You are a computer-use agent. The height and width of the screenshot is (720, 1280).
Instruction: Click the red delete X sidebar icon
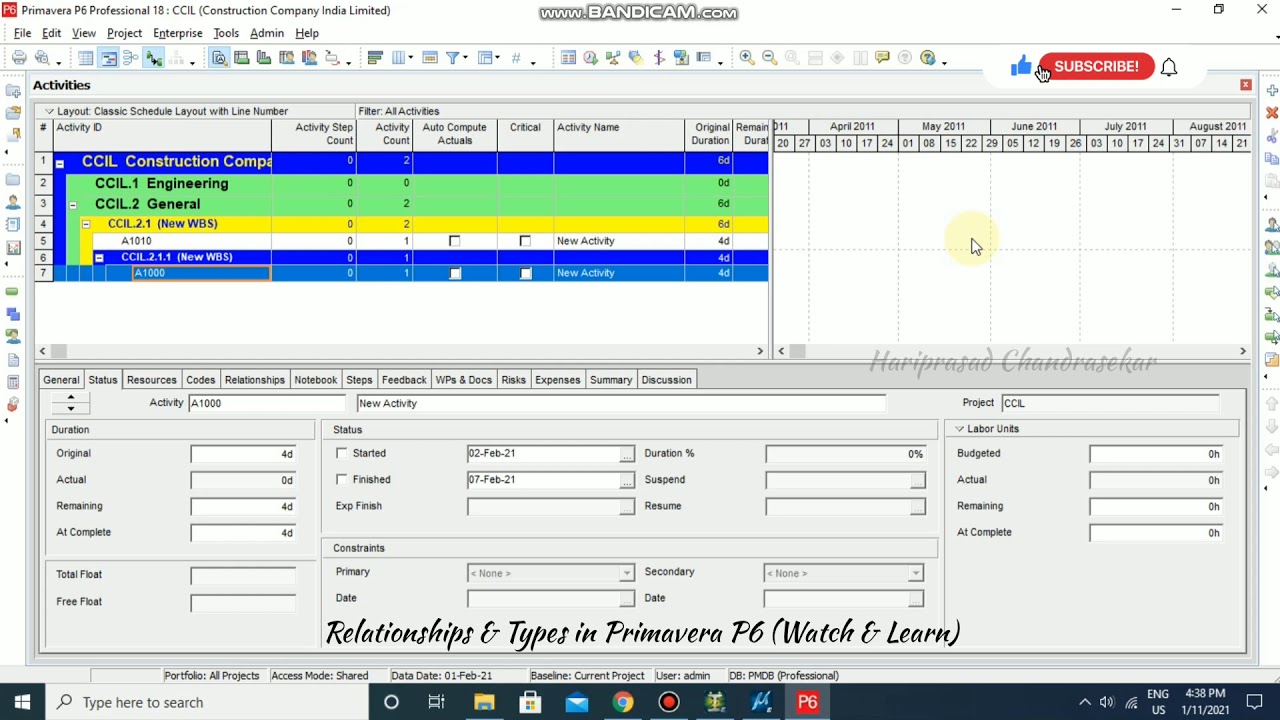[1272, 113]
